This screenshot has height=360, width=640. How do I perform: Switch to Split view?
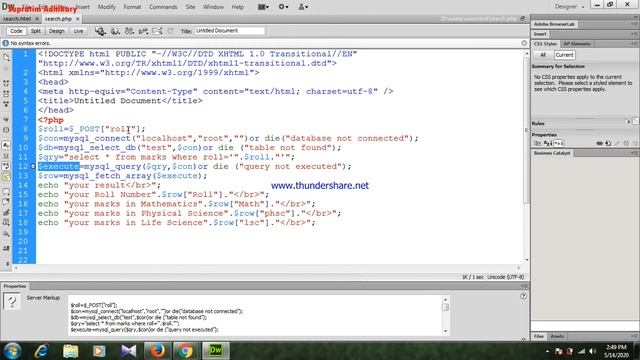pos(36,31)
